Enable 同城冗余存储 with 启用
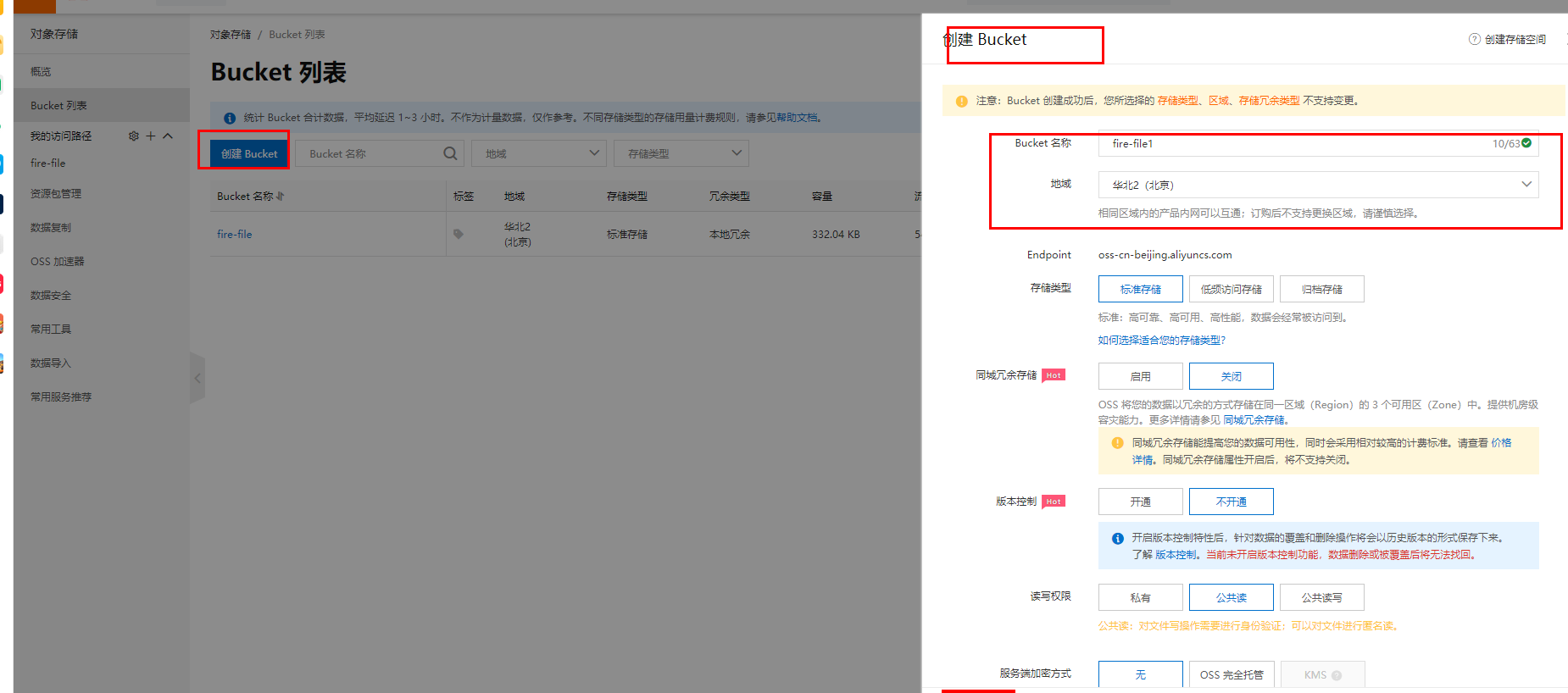1568x693 pixels. pyautogui.click(x=1141, y=376)
